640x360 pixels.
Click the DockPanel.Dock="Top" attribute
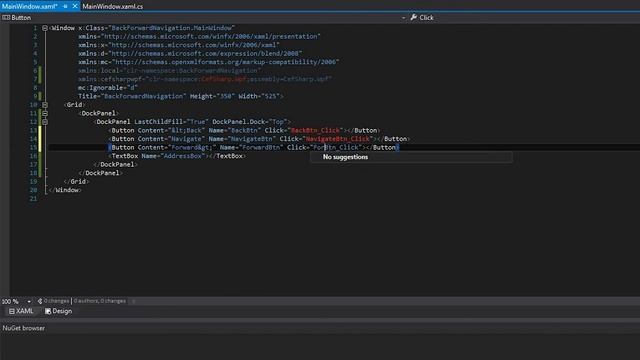click(250, 122)
